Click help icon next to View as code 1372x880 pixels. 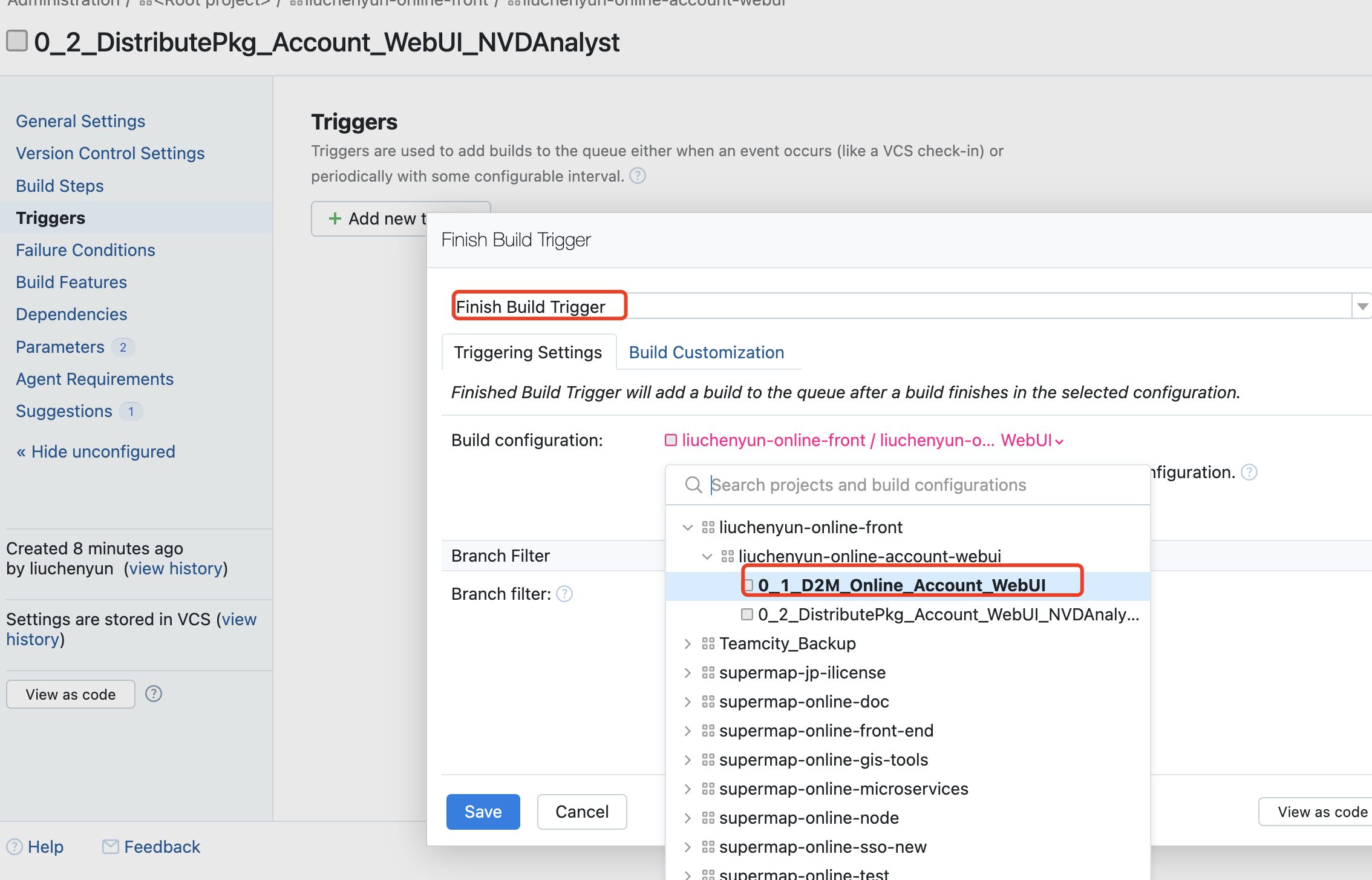[154, 694]
